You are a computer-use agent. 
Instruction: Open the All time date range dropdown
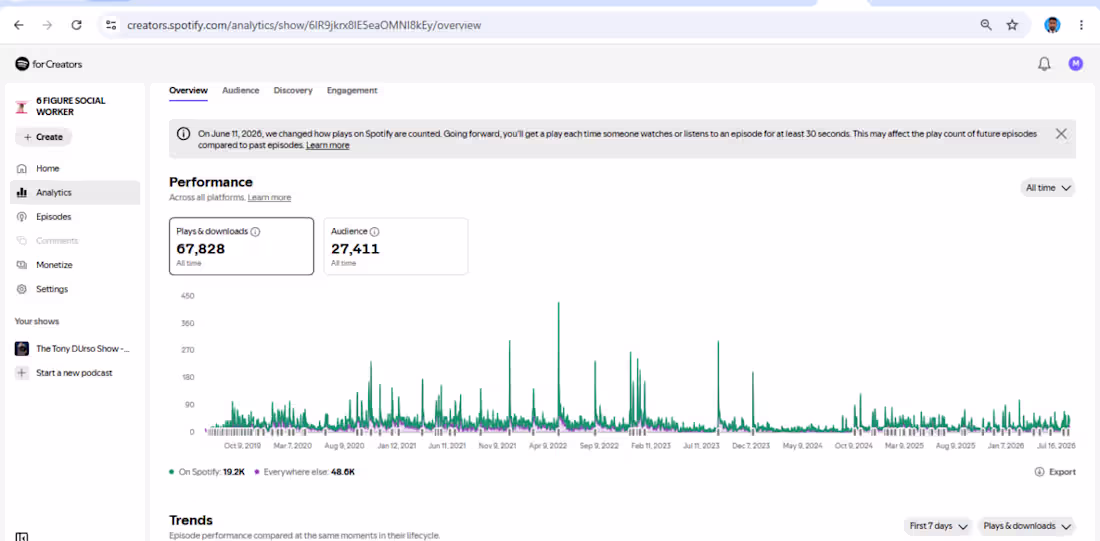click(1047, 188)
